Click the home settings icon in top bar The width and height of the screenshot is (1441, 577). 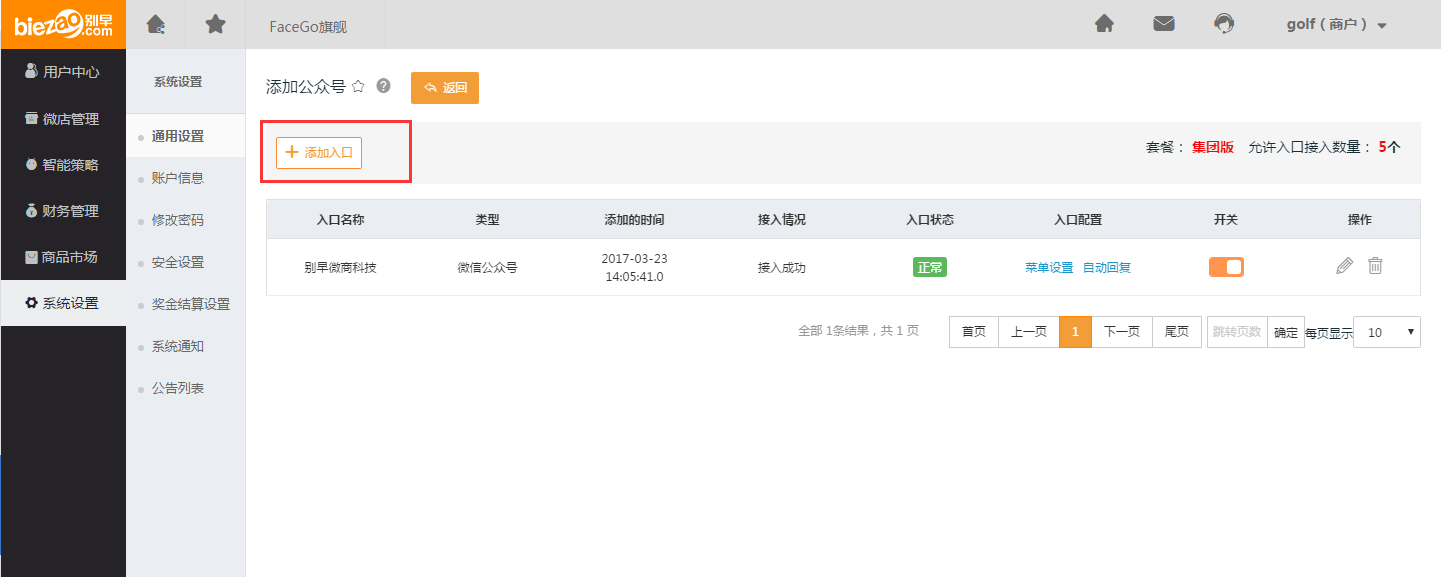coord(155,24)
